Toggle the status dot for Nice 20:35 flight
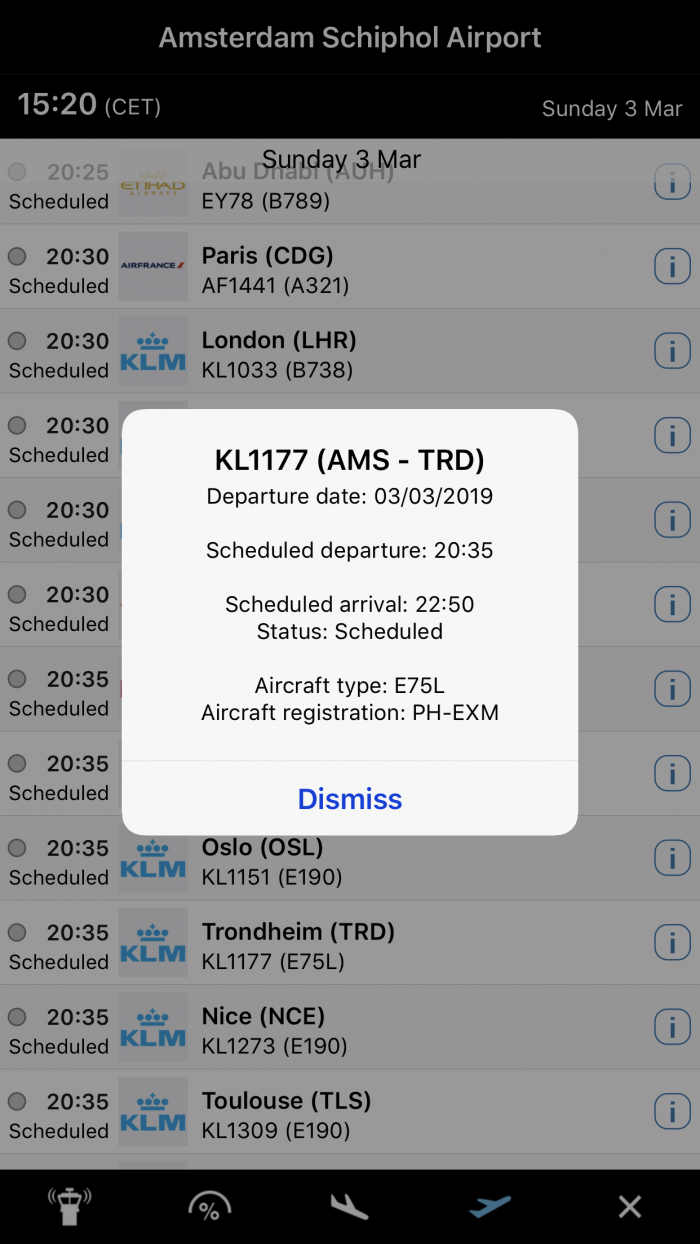This screenshot has height=1244, width=700. point(17,1017)
